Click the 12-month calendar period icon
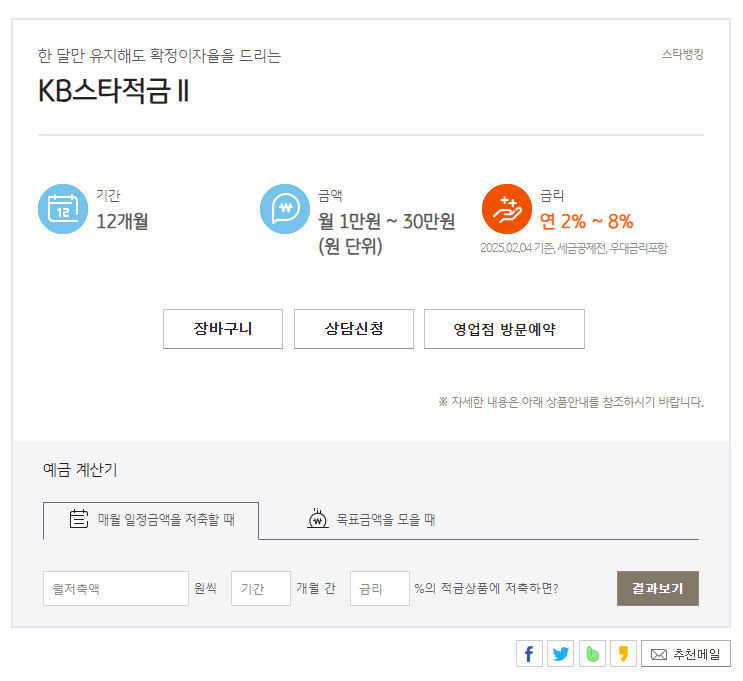This screenshot has width=743, height=681. (x=63, y=209)
